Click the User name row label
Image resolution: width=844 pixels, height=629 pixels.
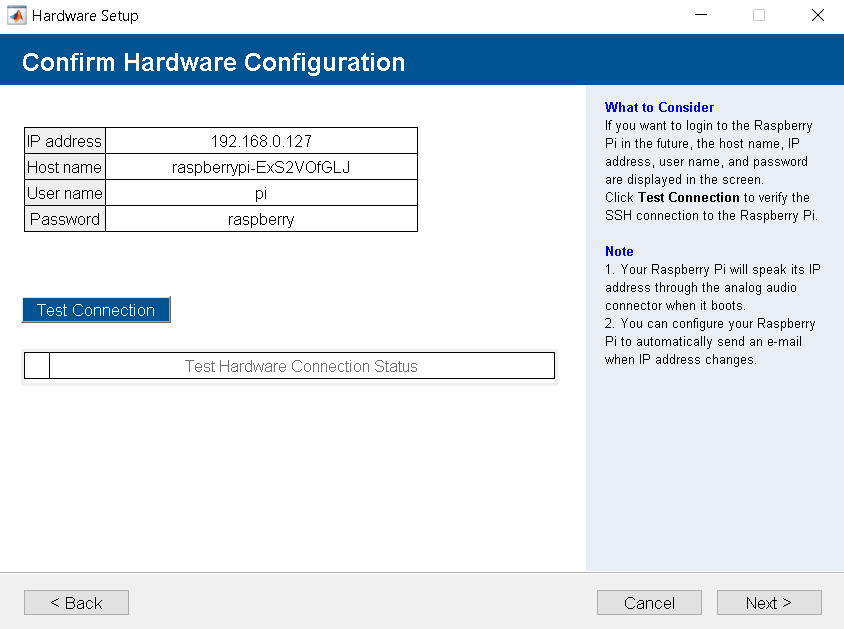tap(64, 192)
